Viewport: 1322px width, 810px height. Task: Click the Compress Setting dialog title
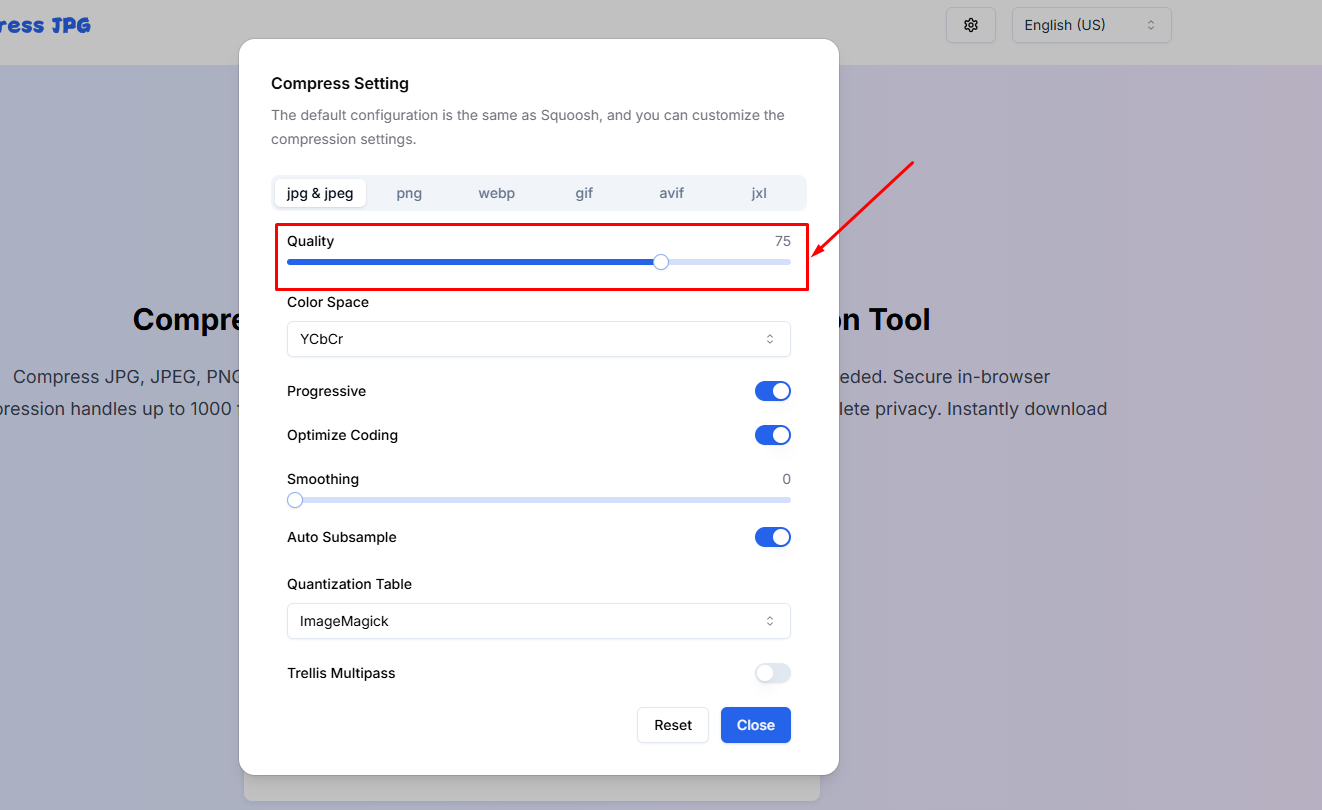tap(340, 83)
